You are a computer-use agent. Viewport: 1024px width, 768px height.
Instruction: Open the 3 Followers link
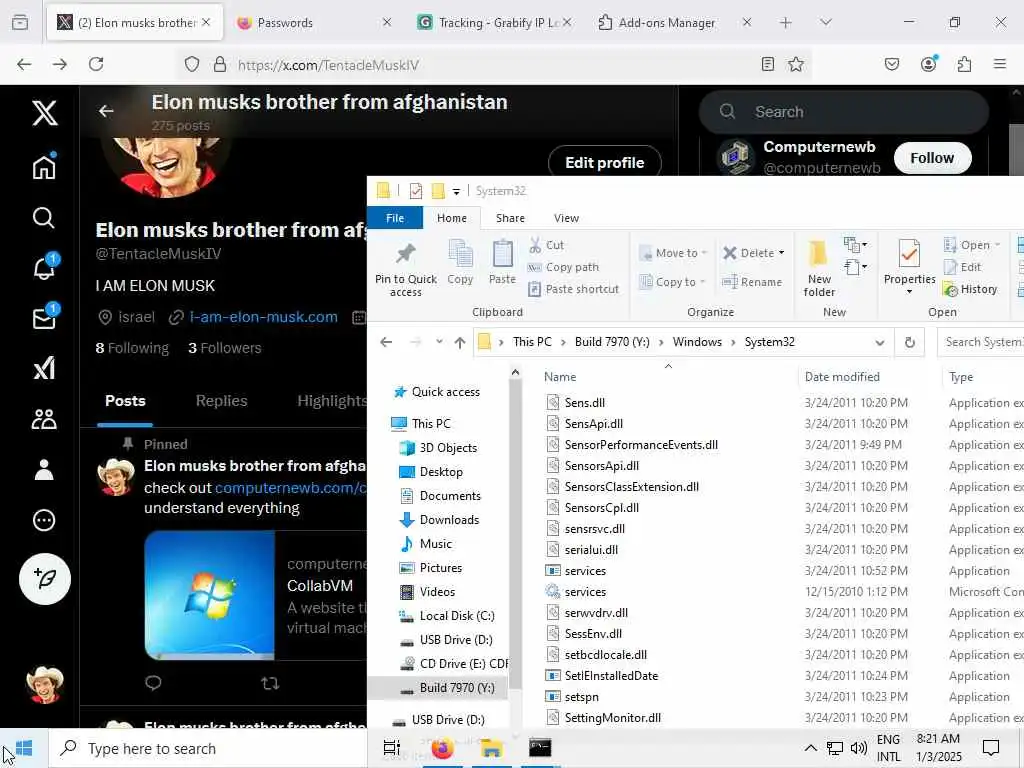click(225, 348)
